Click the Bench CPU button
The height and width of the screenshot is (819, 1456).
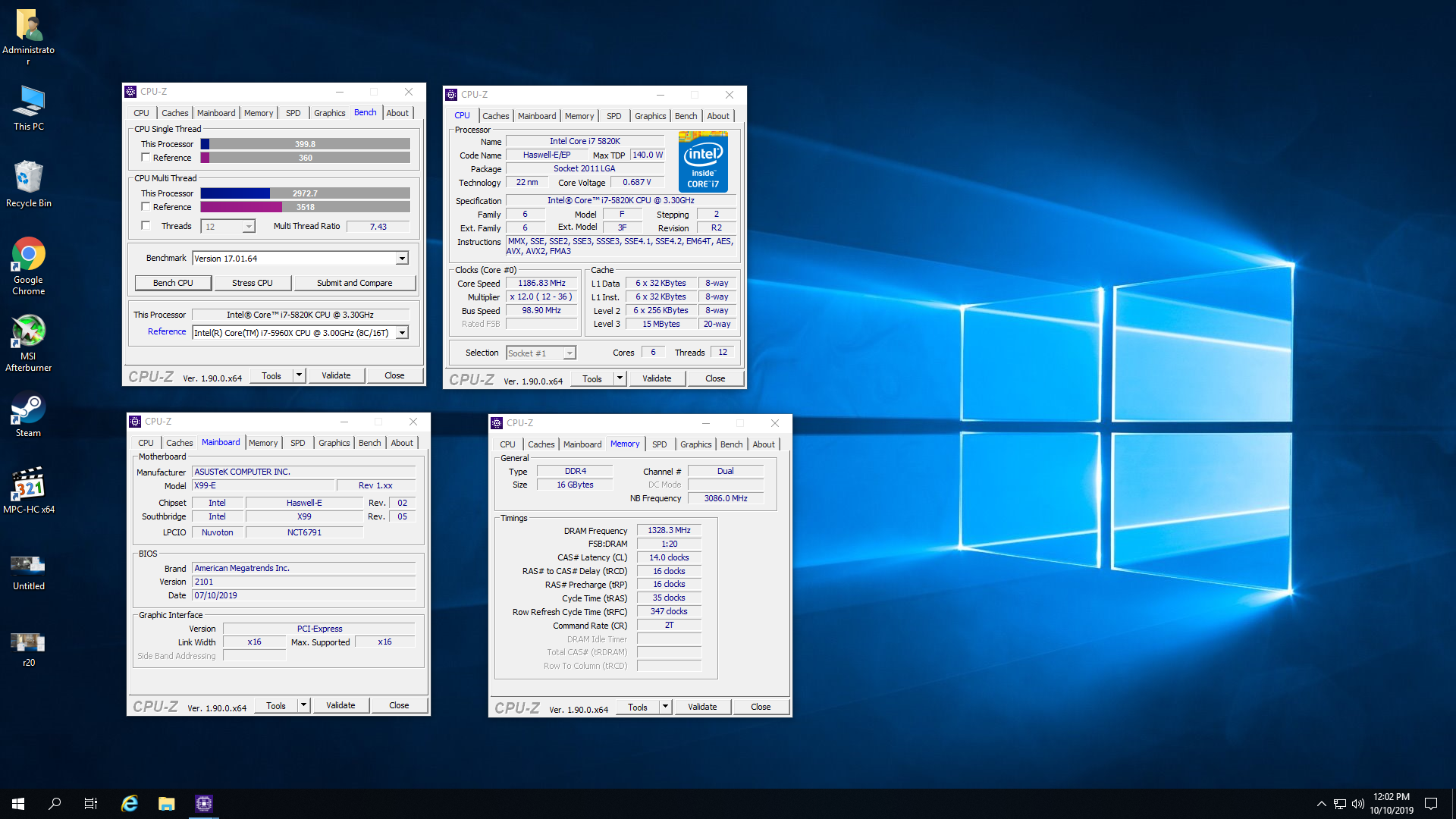point(173,283)
